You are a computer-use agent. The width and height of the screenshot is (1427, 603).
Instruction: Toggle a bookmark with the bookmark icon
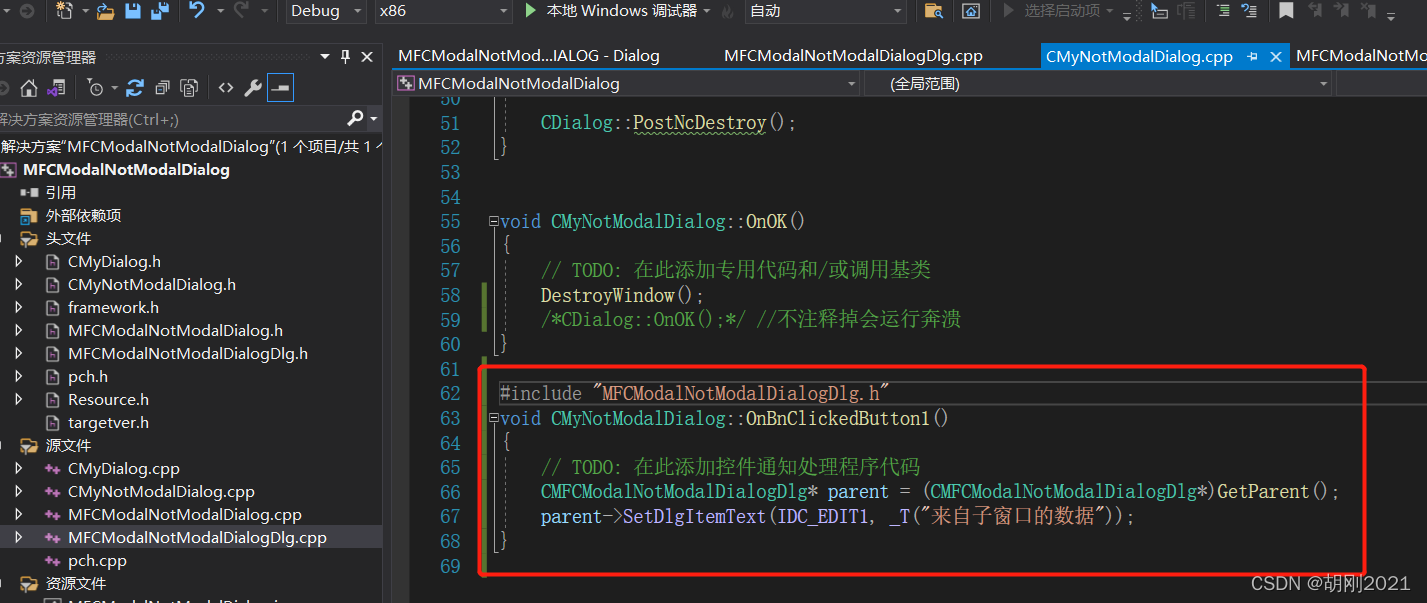point(1286,11)
